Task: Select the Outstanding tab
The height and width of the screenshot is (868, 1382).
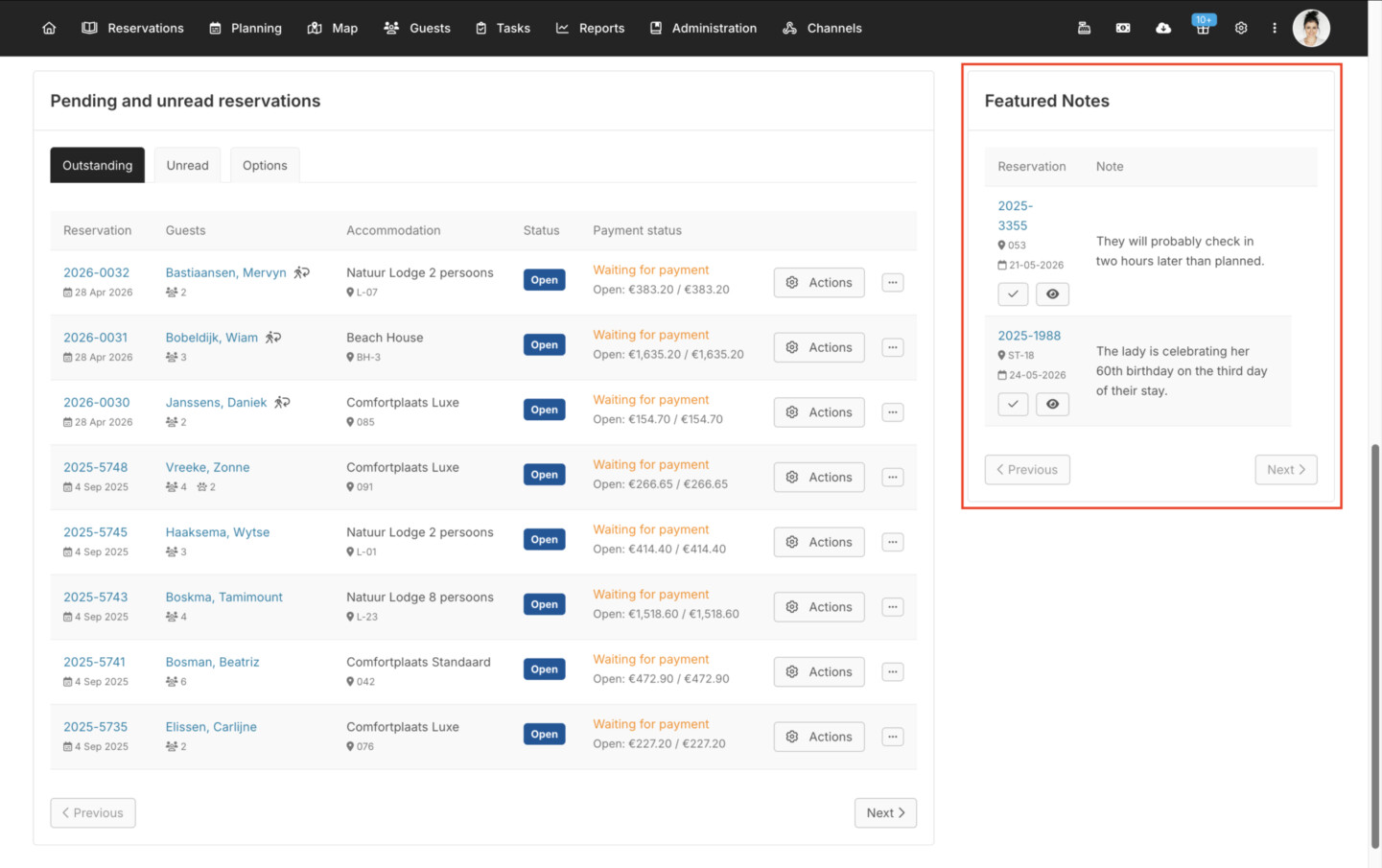Action: [x=98, y=165]
